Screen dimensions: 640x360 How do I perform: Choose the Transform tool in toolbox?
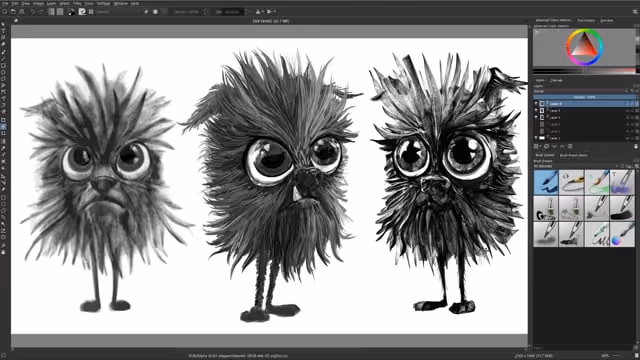[3, 120]
